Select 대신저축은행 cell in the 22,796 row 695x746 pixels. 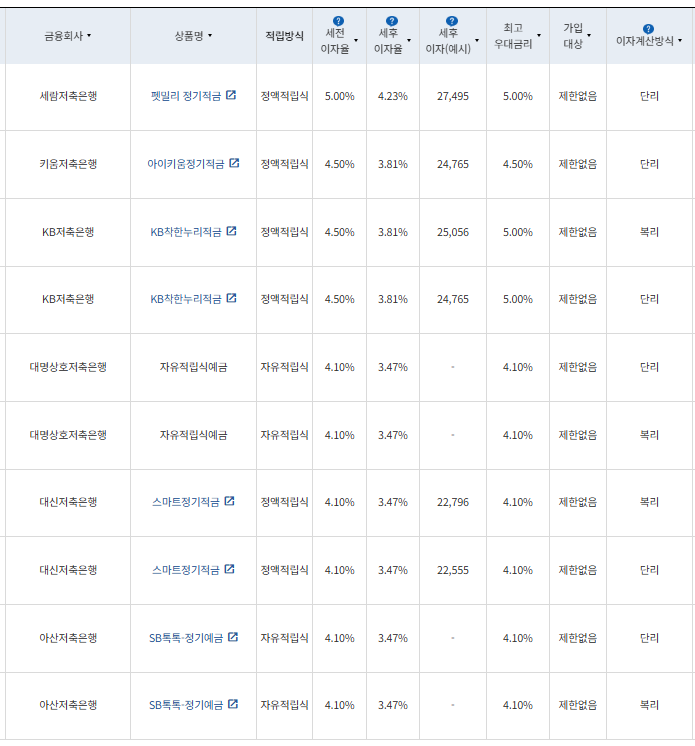[68, 502]
